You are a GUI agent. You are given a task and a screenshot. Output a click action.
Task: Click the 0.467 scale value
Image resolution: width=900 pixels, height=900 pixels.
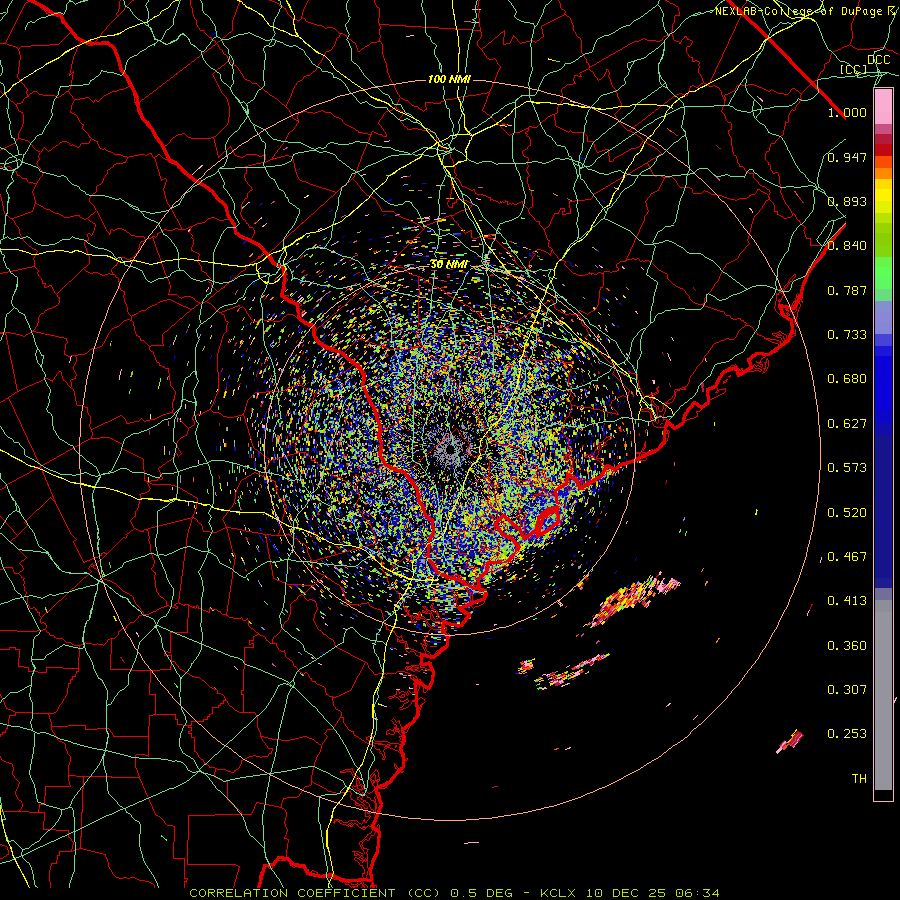(847, 557)
